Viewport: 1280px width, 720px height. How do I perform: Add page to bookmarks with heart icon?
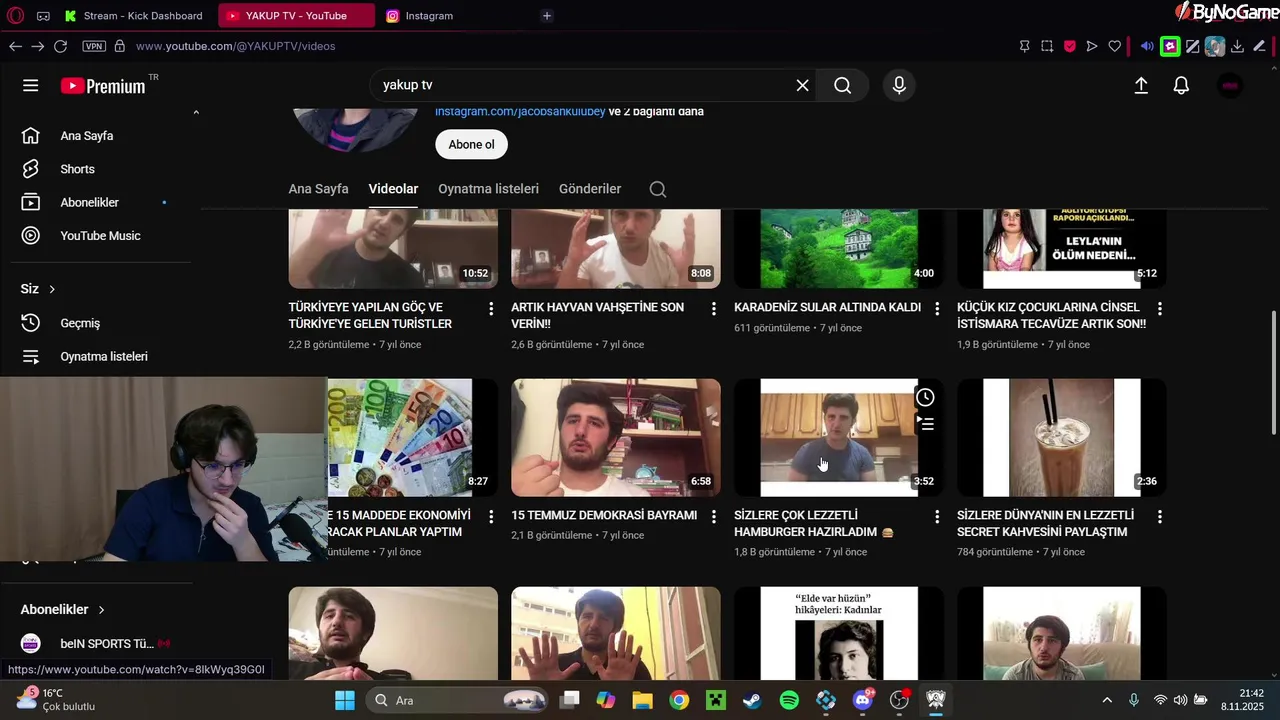point(1115,46)
